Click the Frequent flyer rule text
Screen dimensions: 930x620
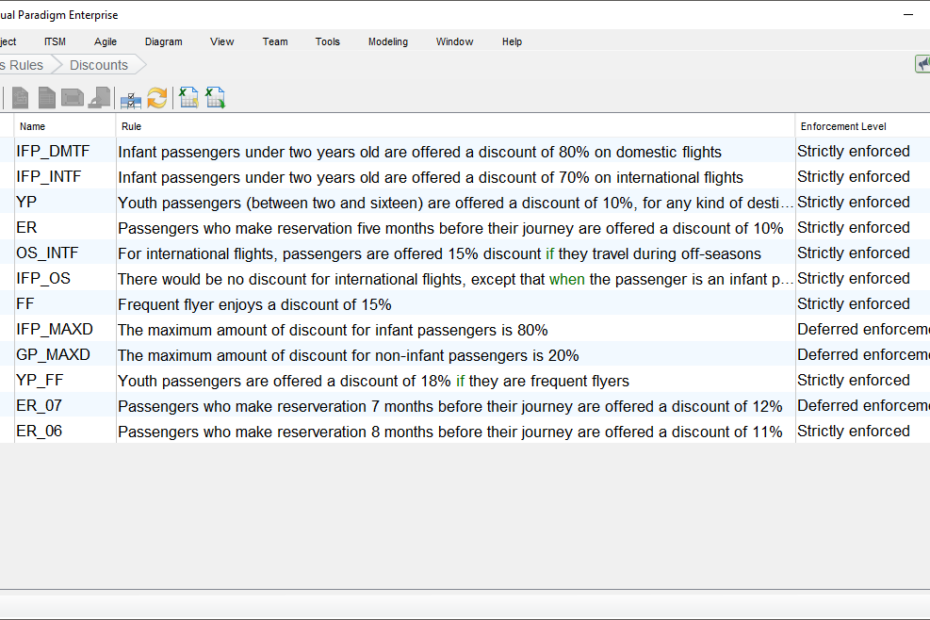pos(254,305)
